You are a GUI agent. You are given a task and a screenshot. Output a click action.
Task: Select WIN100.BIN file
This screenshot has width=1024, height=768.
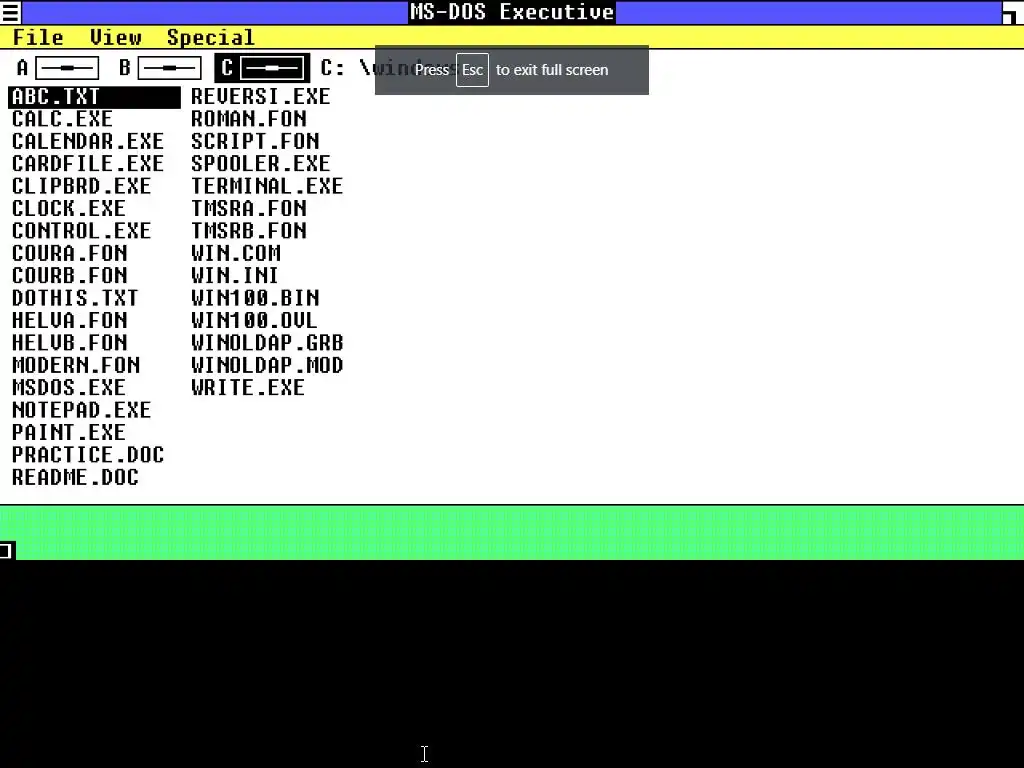[255, 298]
